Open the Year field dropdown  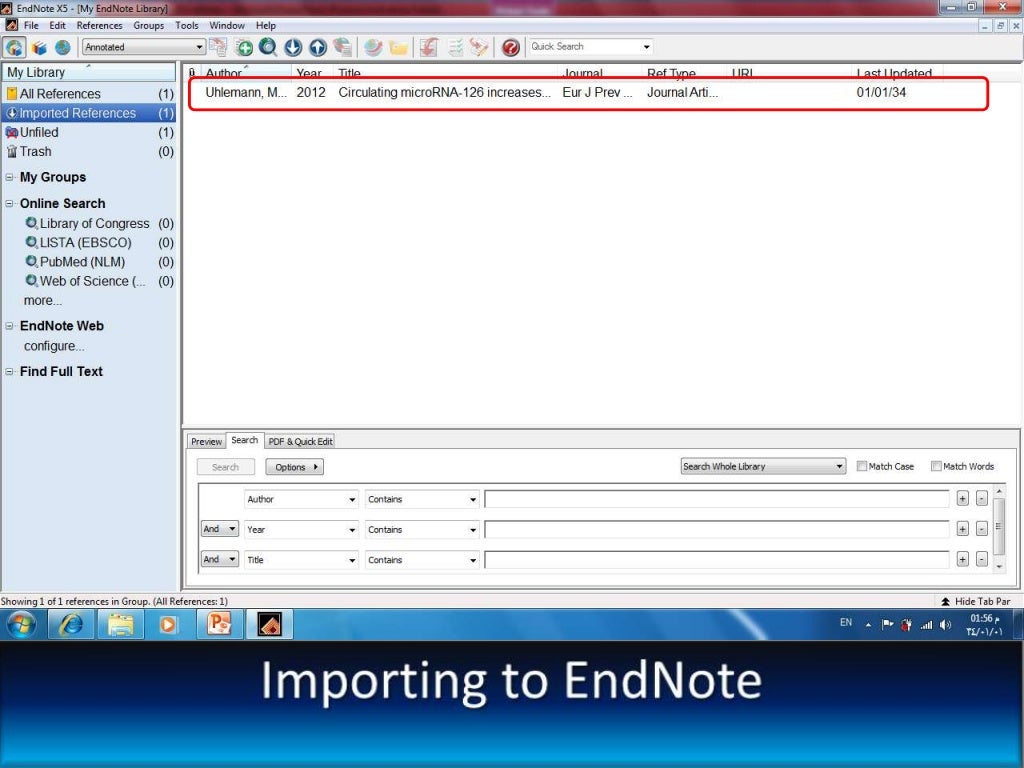point(301,530)
